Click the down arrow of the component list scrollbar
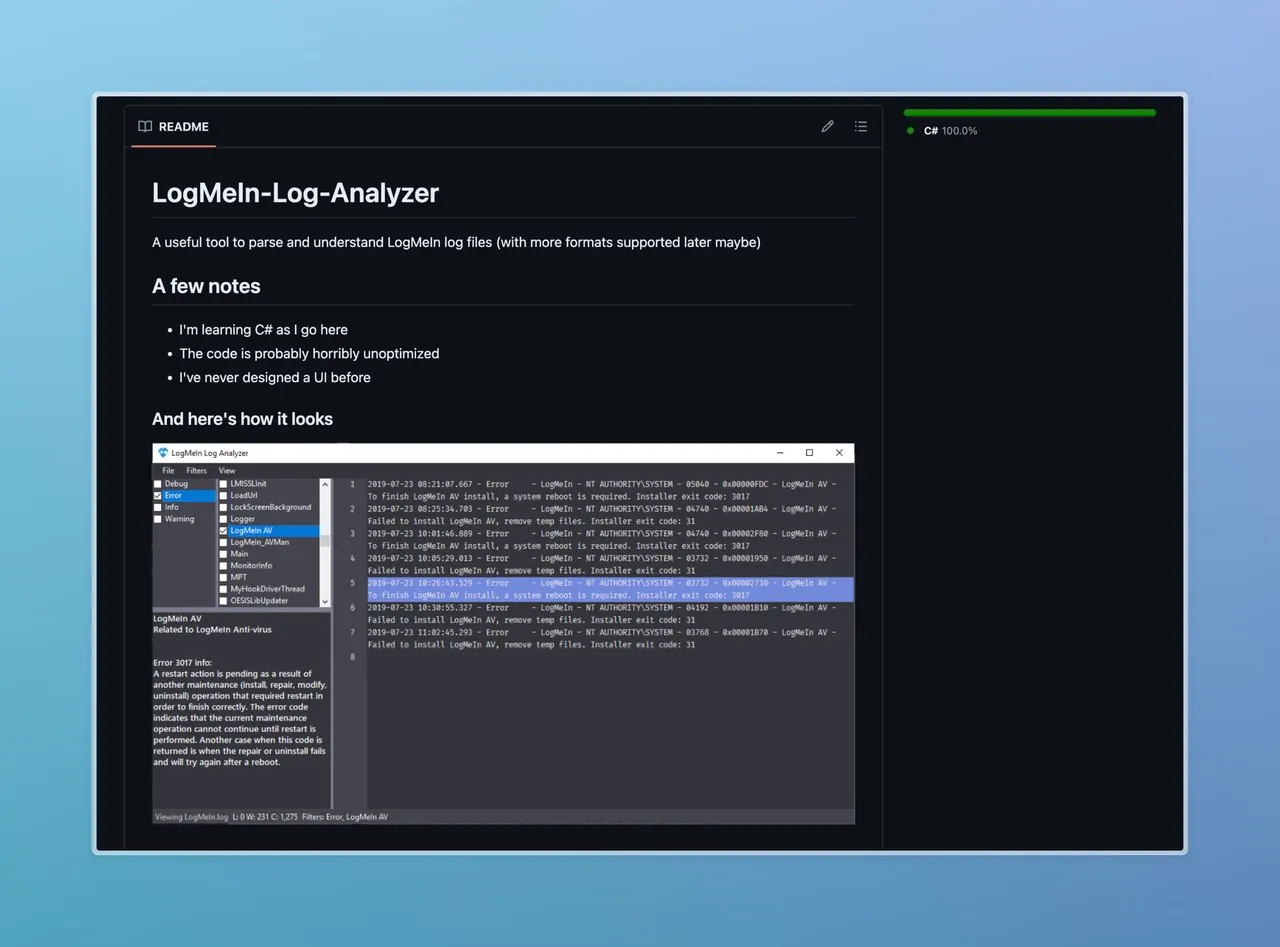The image size is (1280, 947). click(x=325, y=601)
